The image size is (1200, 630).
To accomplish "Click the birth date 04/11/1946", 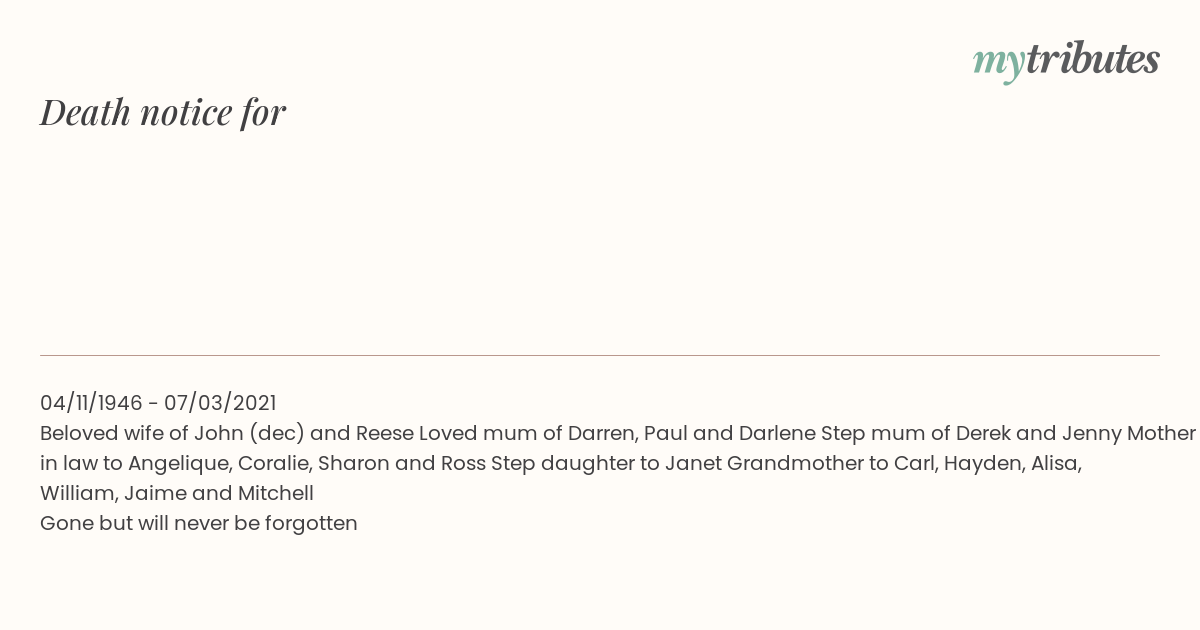I will coord(91,403).
